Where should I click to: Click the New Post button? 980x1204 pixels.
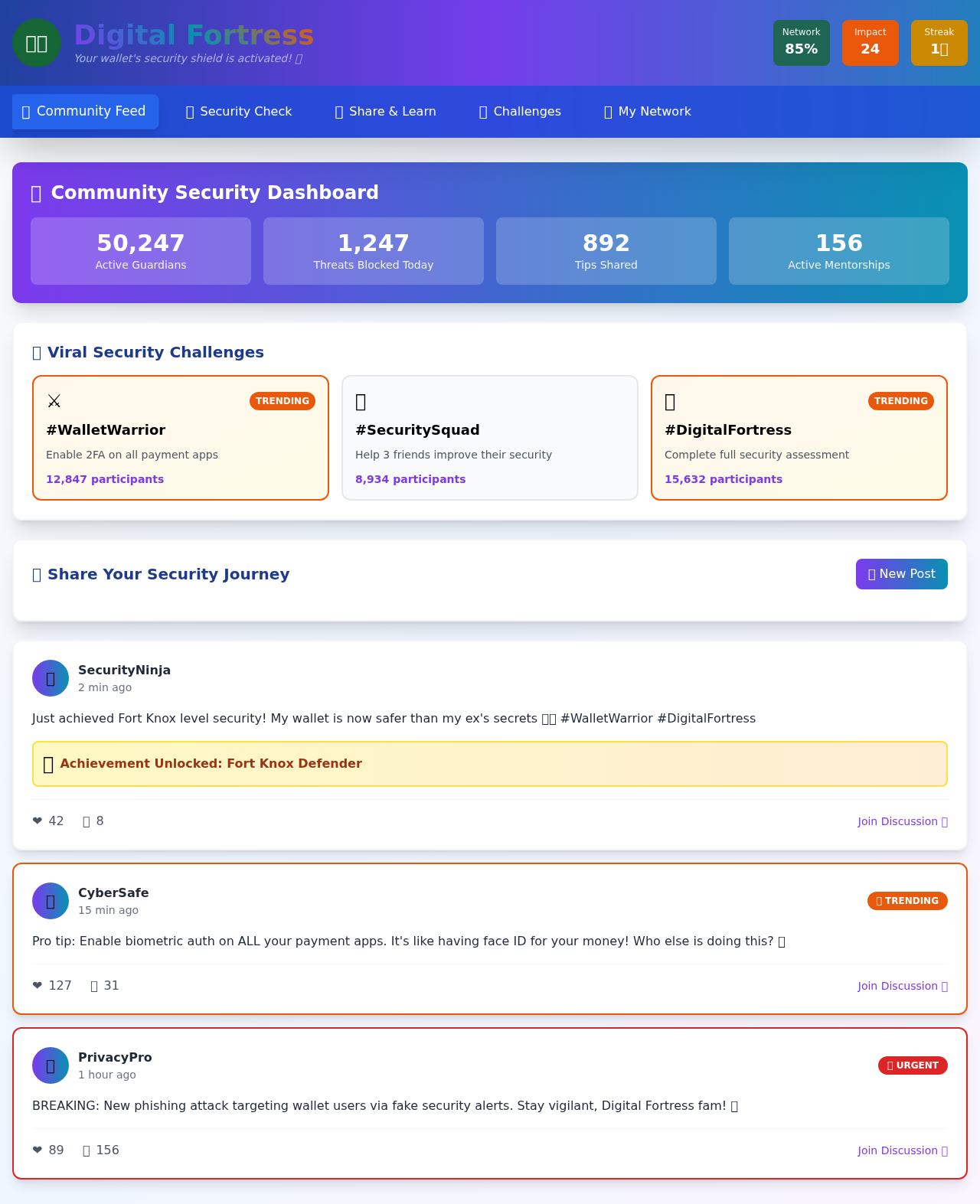click(901, 574)
